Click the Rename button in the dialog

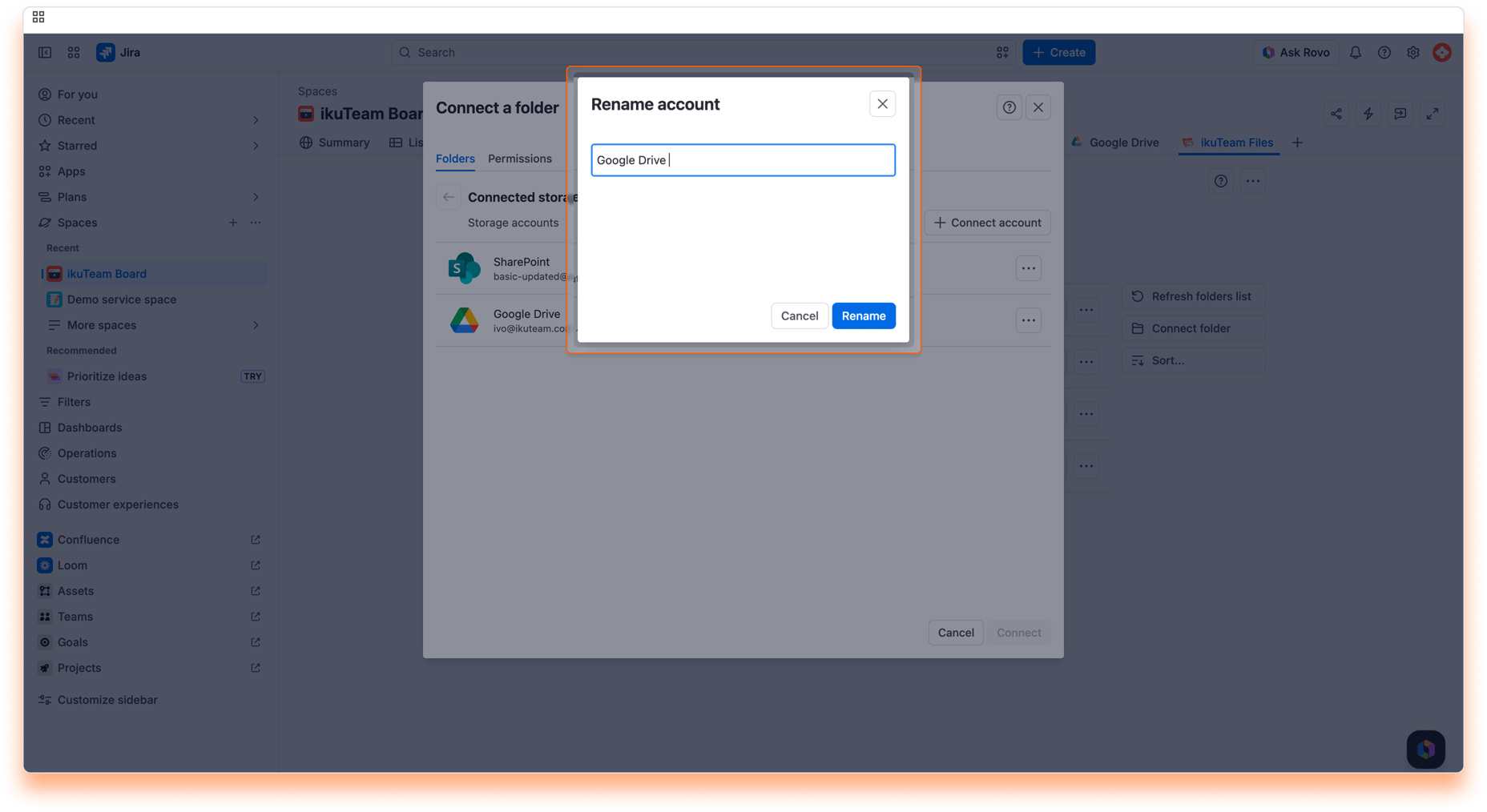864,316
